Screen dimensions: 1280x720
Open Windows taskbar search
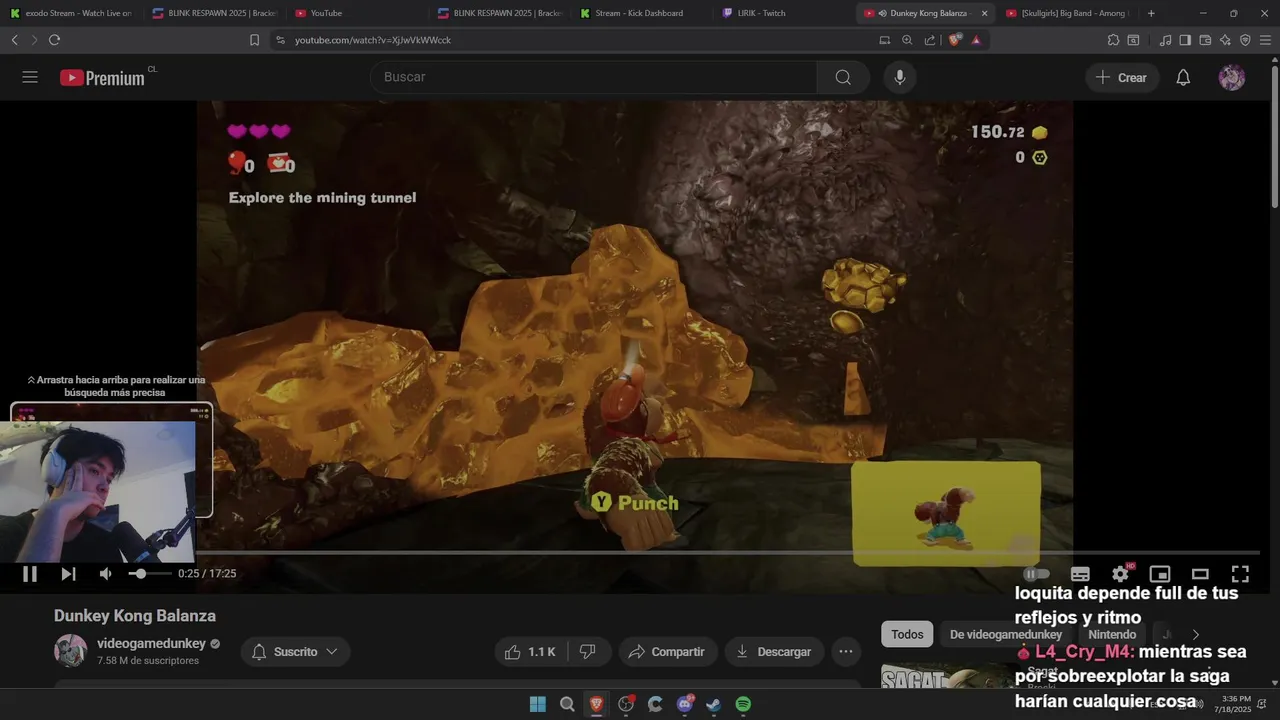tap(567, 704)
